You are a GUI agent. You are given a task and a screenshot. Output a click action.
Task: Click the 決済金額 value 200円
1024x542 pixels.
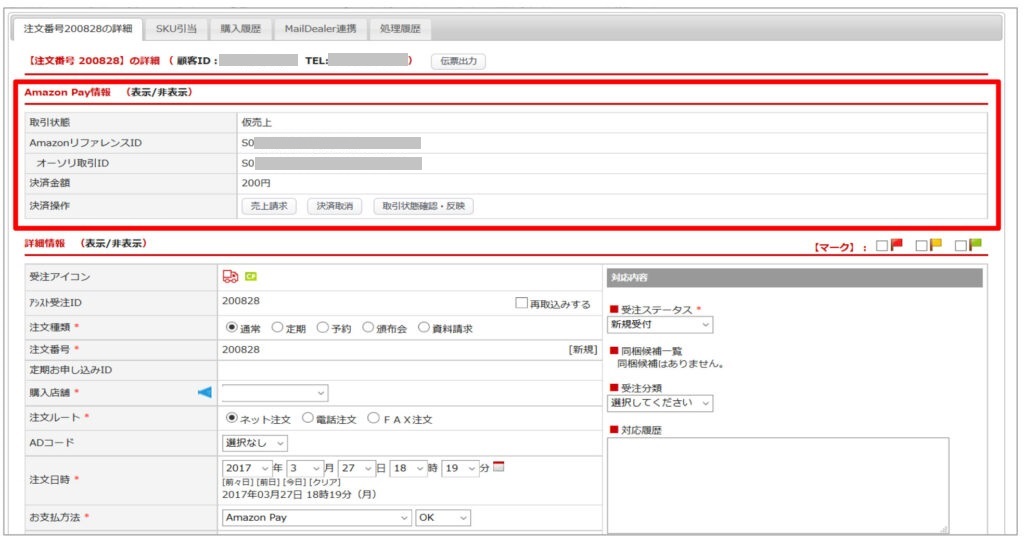tap(256, 183)
